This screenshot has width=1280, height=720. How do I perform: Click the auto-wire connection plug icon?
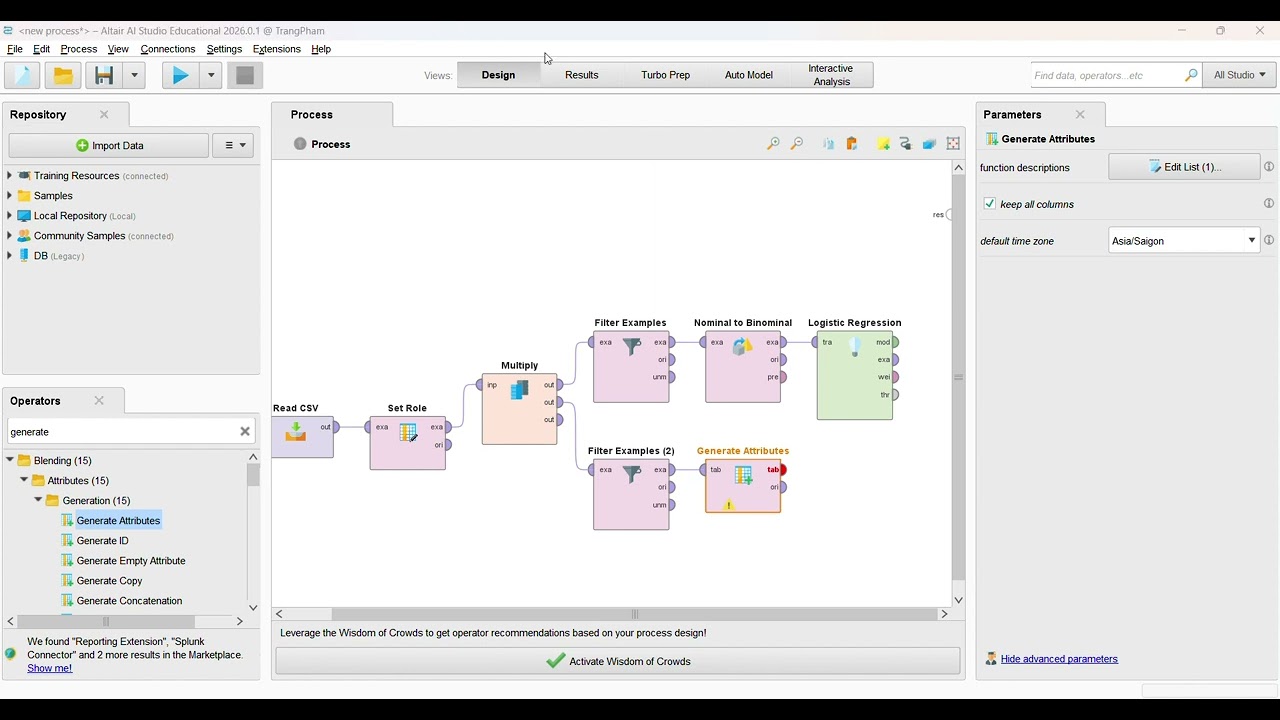(x=906, y=145)
